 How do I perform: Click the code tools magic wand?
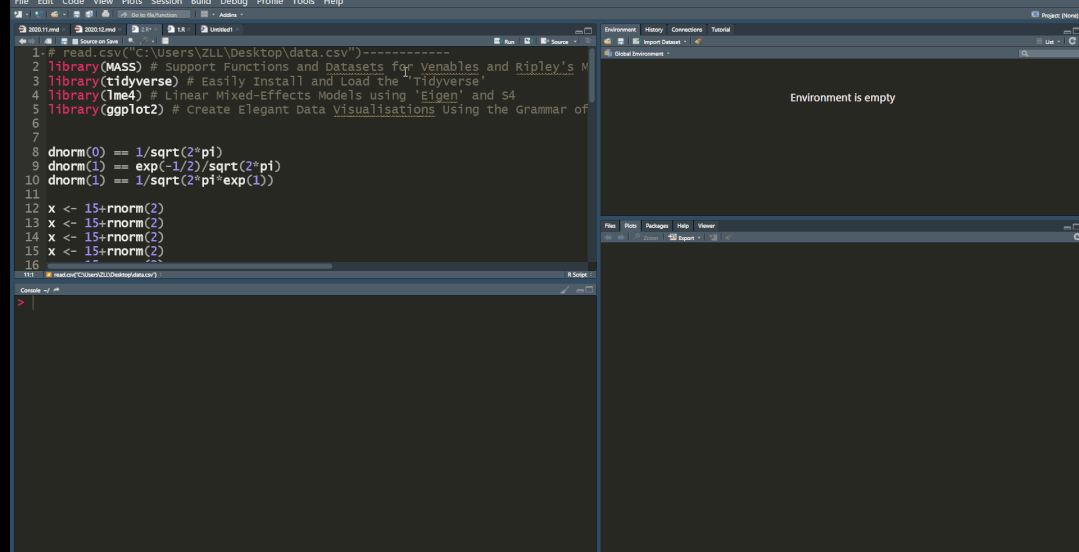click(145, 41)
